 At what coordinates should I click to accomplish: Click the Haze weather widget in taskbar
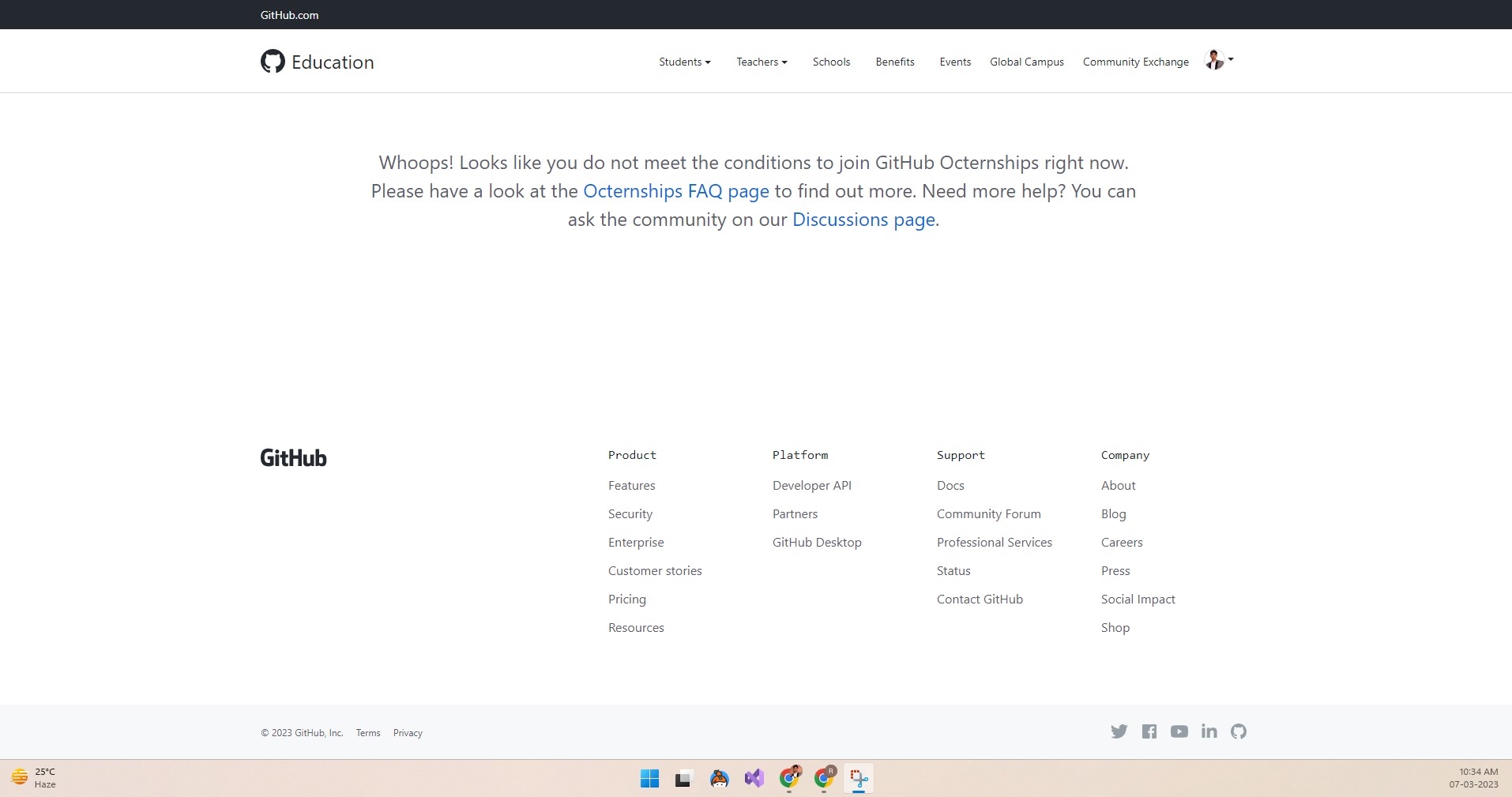pos(33,778)
